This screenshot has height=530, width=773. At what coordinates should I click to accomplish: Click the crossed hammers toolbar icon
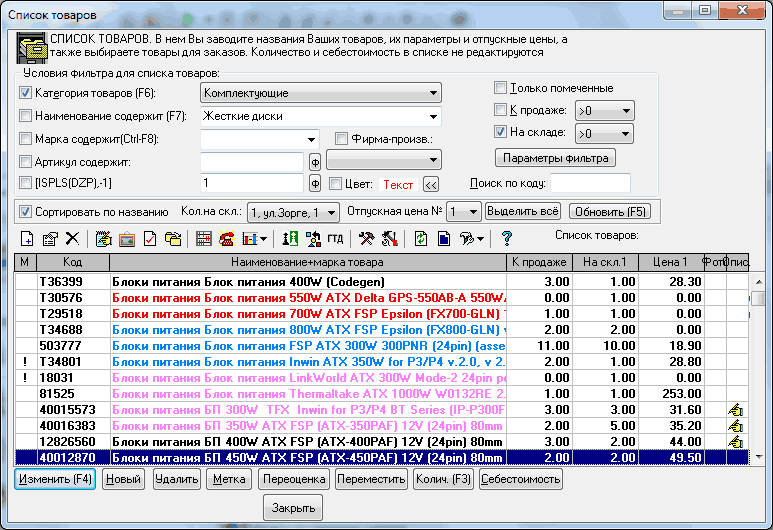[x=366, y=238]
